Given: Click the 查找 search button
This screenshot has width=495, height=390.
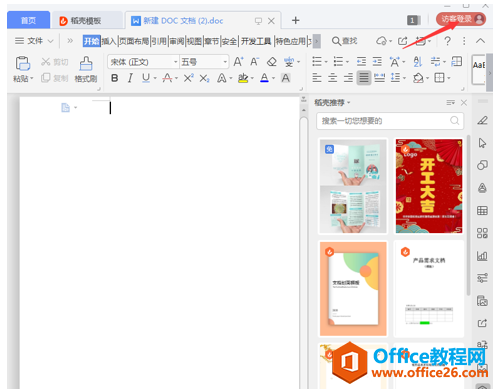Looking at the screenshot, I should coord(345,41).
